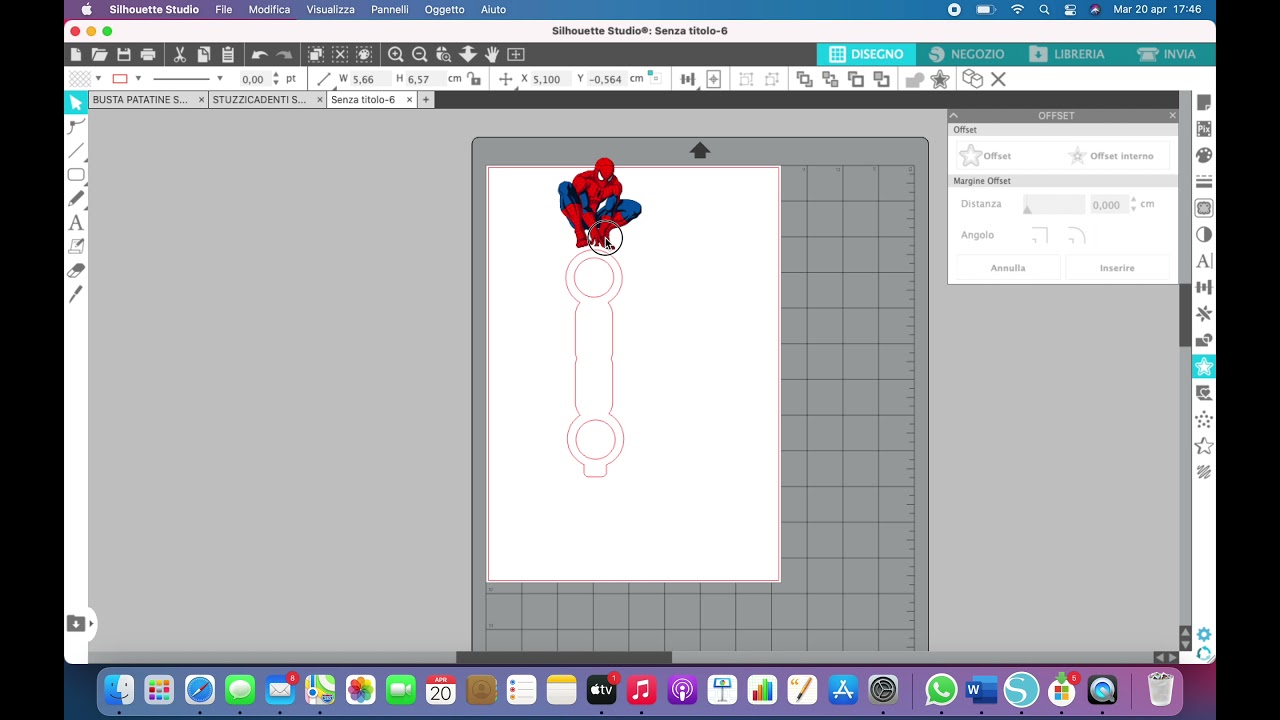Open Microsoft Word from the Dock
Screen dimensions: 1280x720
tap(981, 689)
